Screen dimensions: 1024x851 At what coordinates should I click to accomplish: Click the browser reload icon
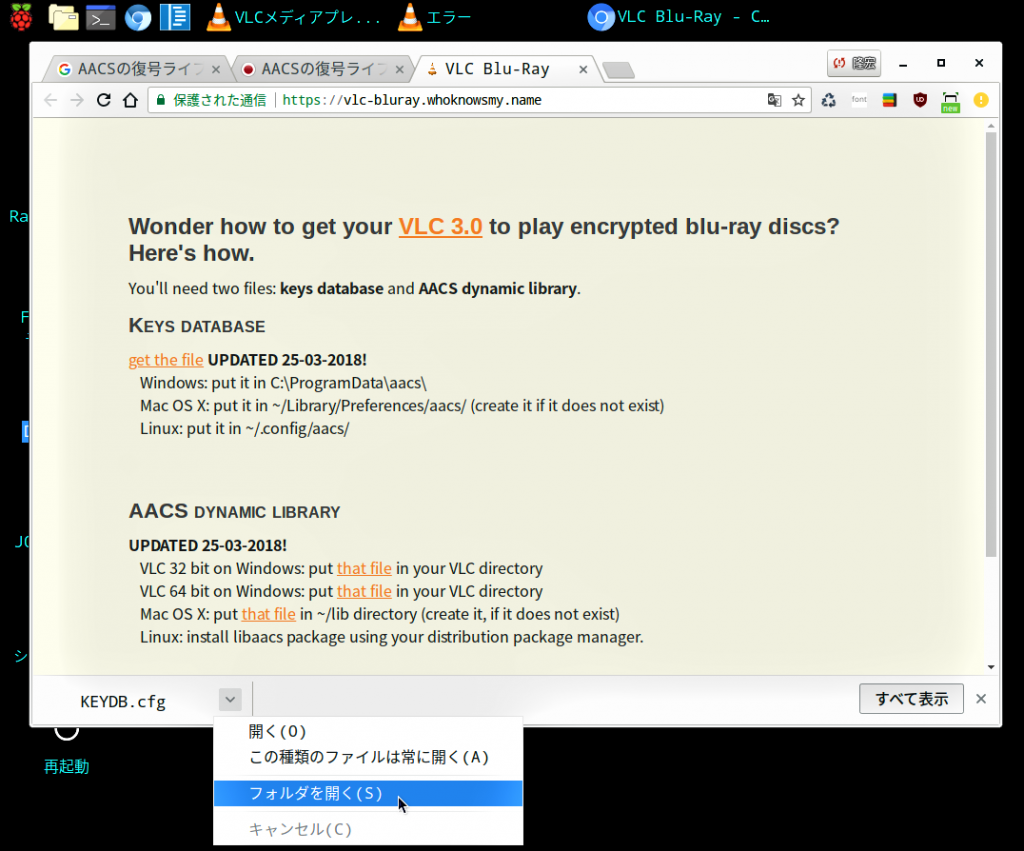(x=103, y=100)
